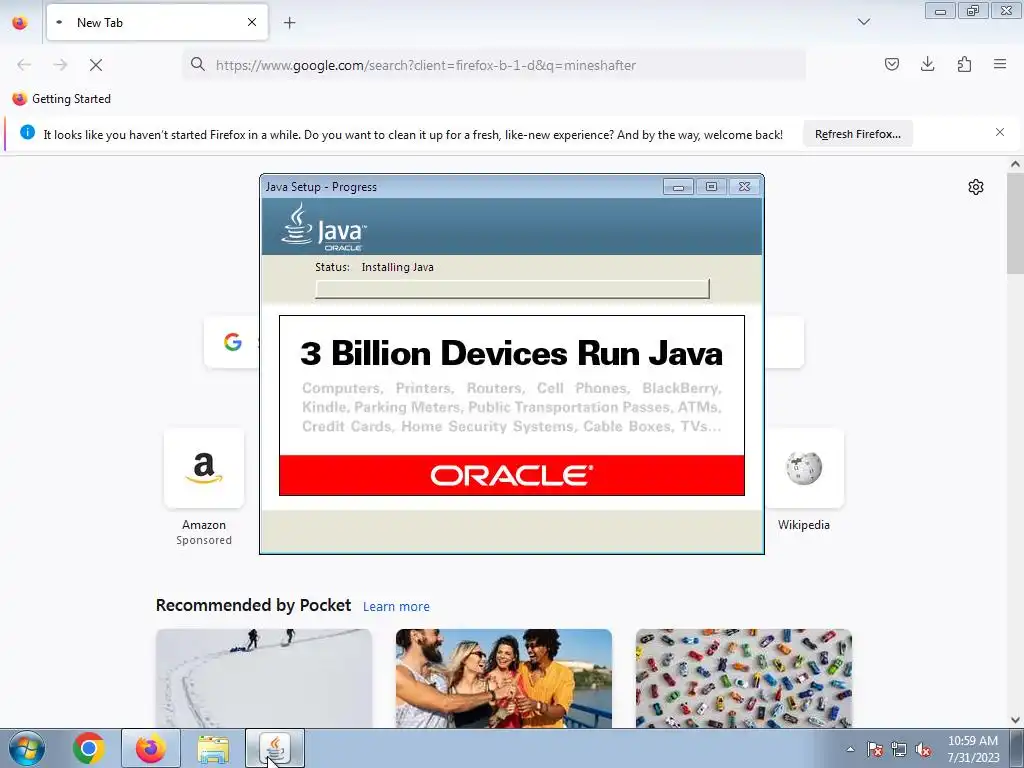Show hidden system tray icons
The image size is (1024, 768).
(x=850, y=749)
